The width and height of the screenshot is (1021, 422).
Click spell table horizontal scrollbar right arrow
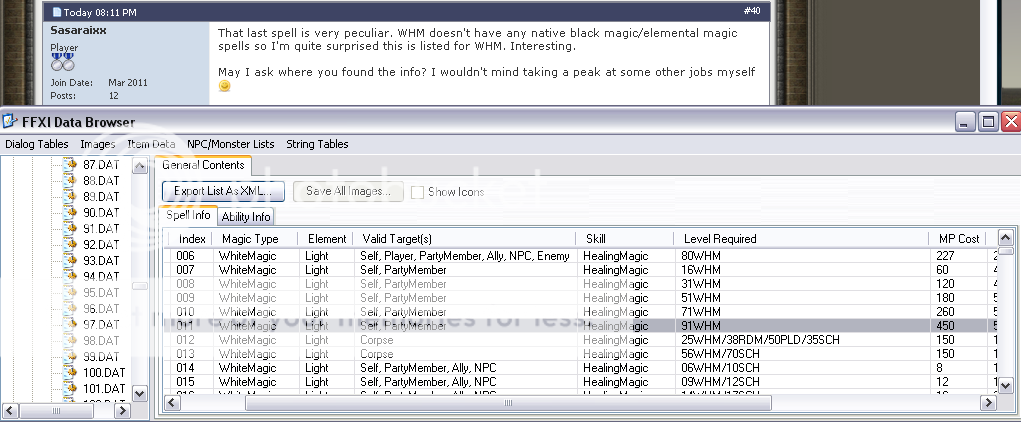coord(987,404)
